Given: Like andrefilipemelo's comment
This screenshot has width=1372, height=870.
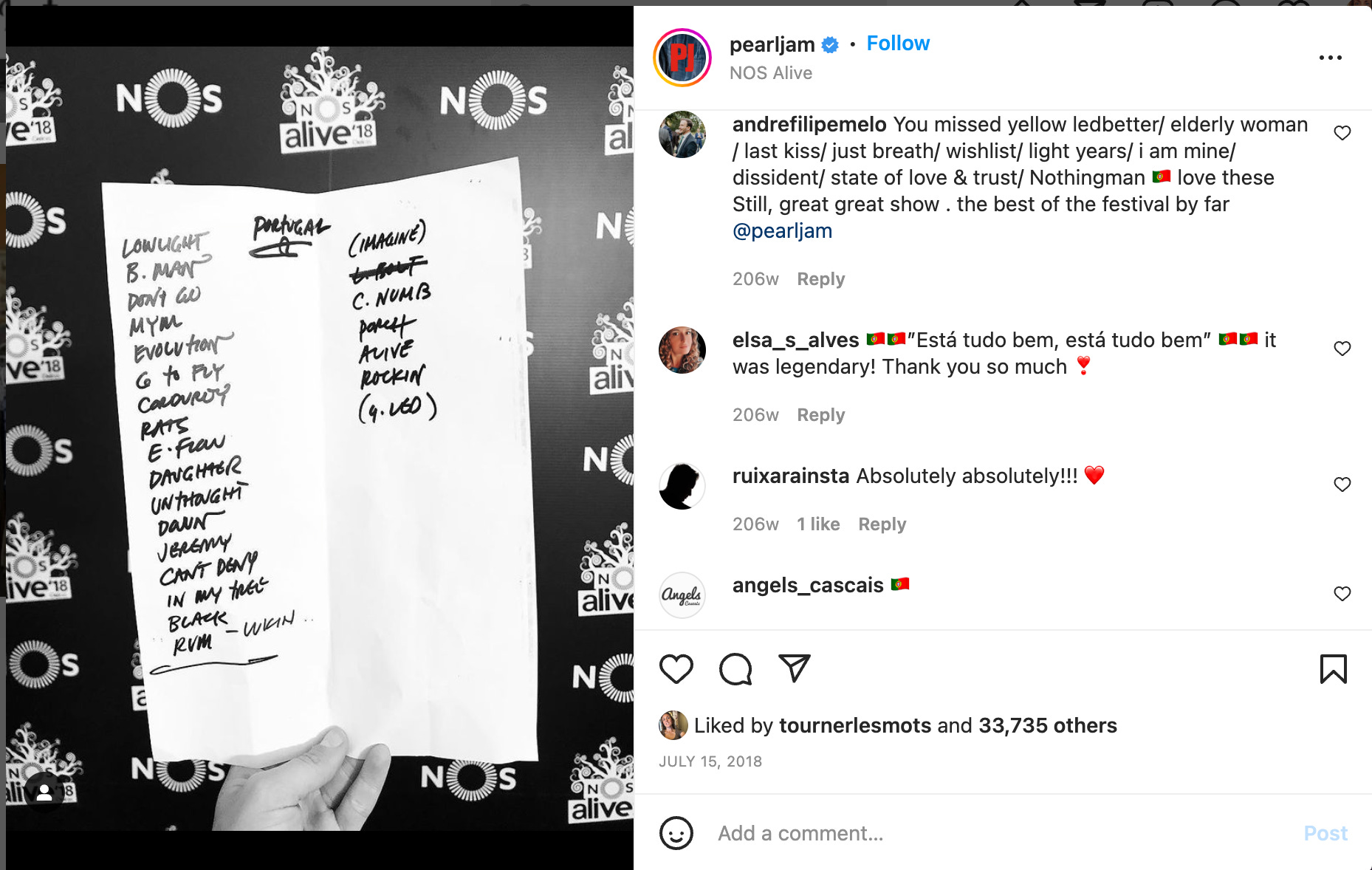Looking at the screenshot, I should pos(1342,133).
